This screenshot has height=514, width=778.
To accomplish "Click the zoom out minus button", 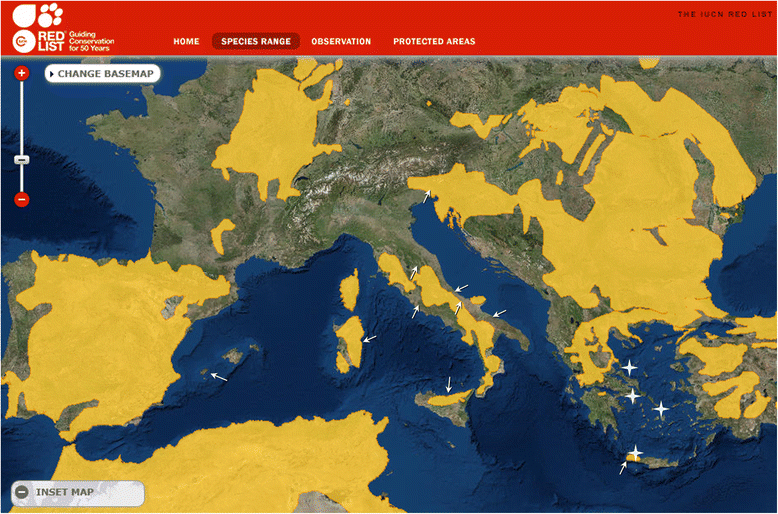I will [x=21, y=199].
